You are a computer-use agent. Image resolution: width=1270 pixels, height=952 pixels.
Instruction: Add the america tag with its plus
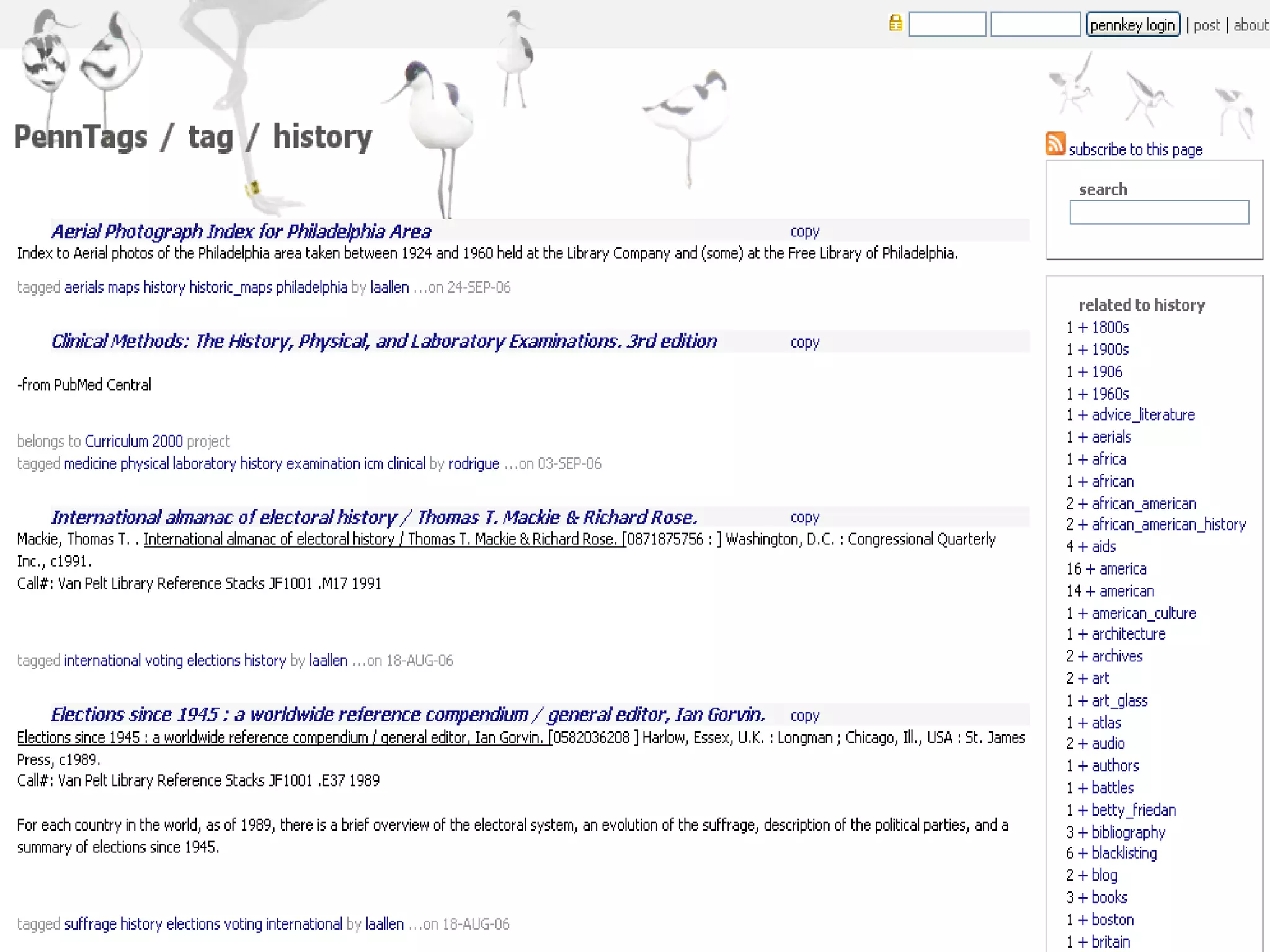pos(1090,569)
